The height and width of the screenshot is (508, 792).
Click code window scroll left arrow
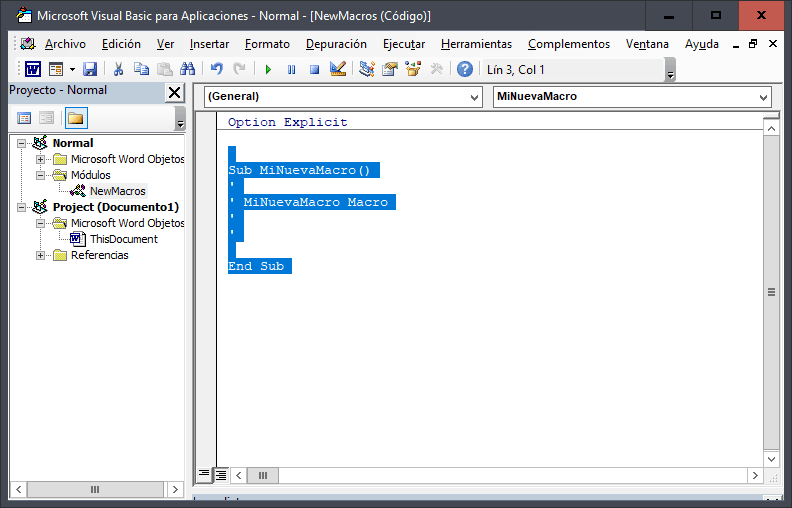238,475
